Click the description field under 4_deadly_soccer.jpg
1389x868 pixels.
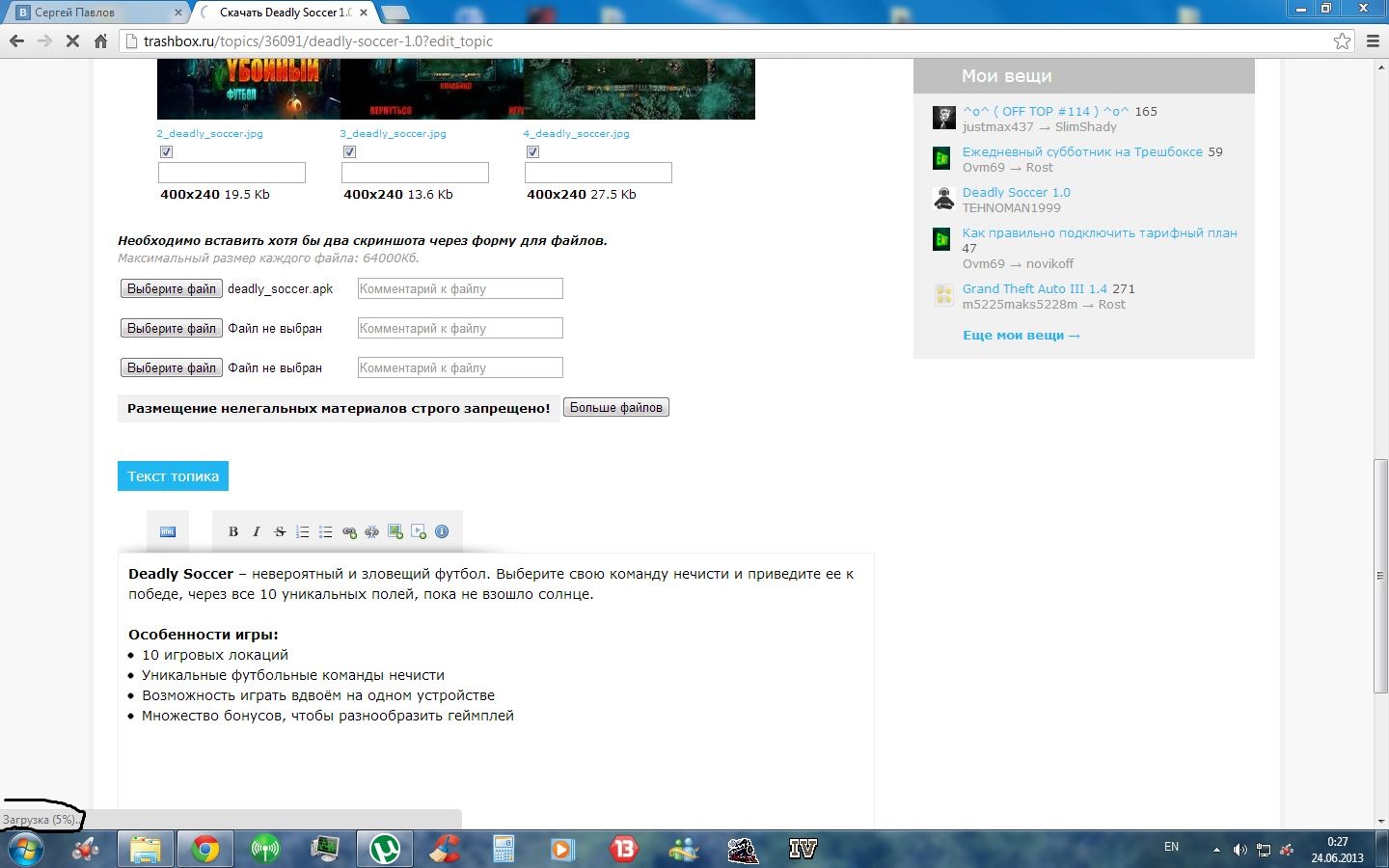coord(598,173)
